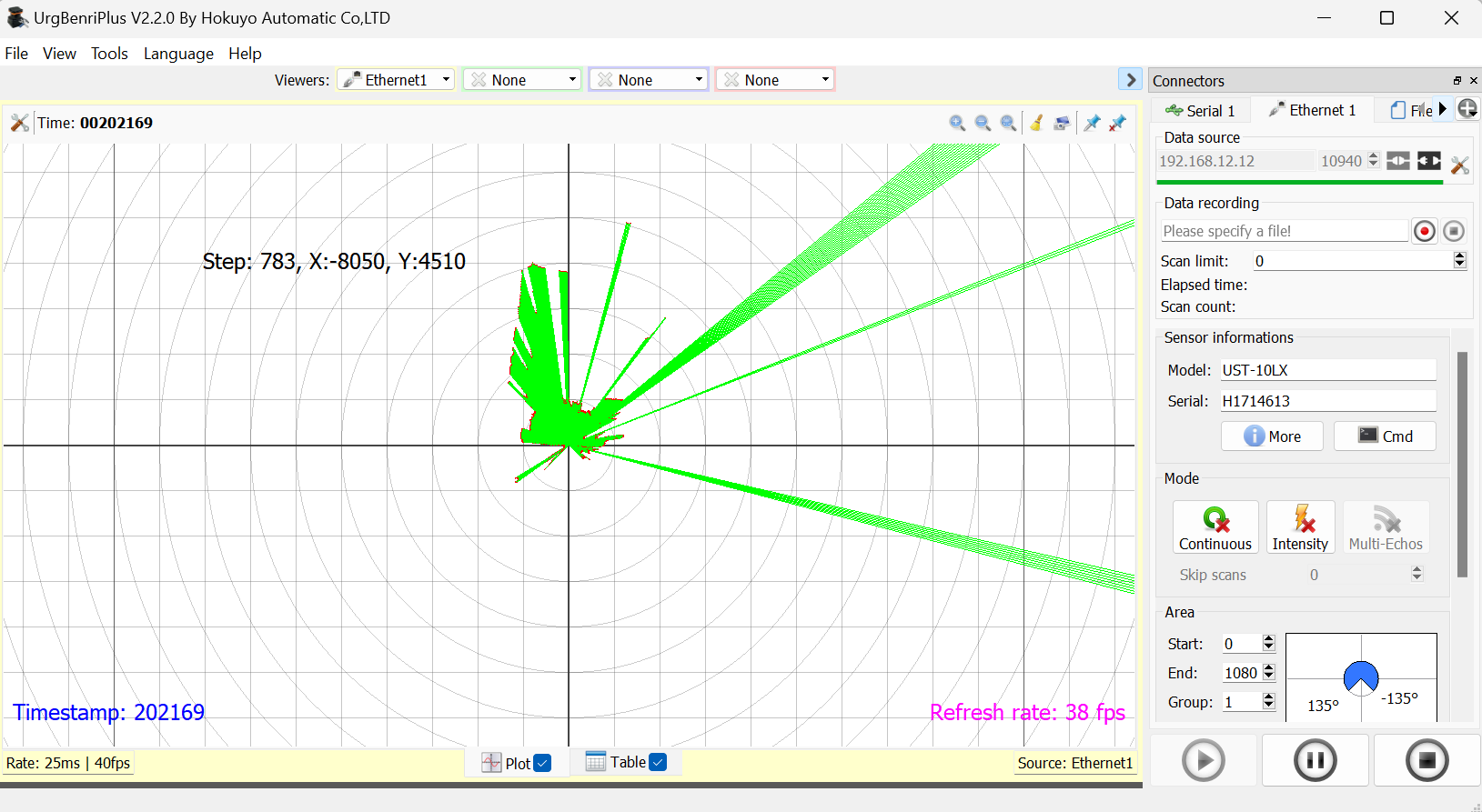Open the File menu
Screen dimensions: 1482x812
[16, 54]
